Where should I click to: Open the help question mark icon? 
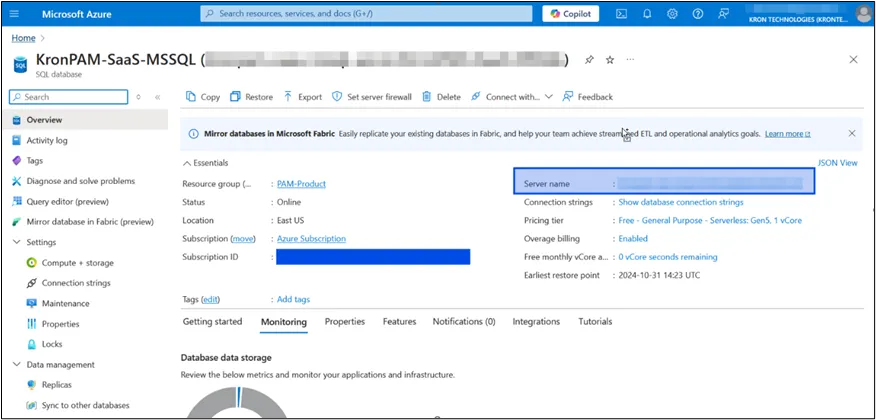[x=698, y=14]
